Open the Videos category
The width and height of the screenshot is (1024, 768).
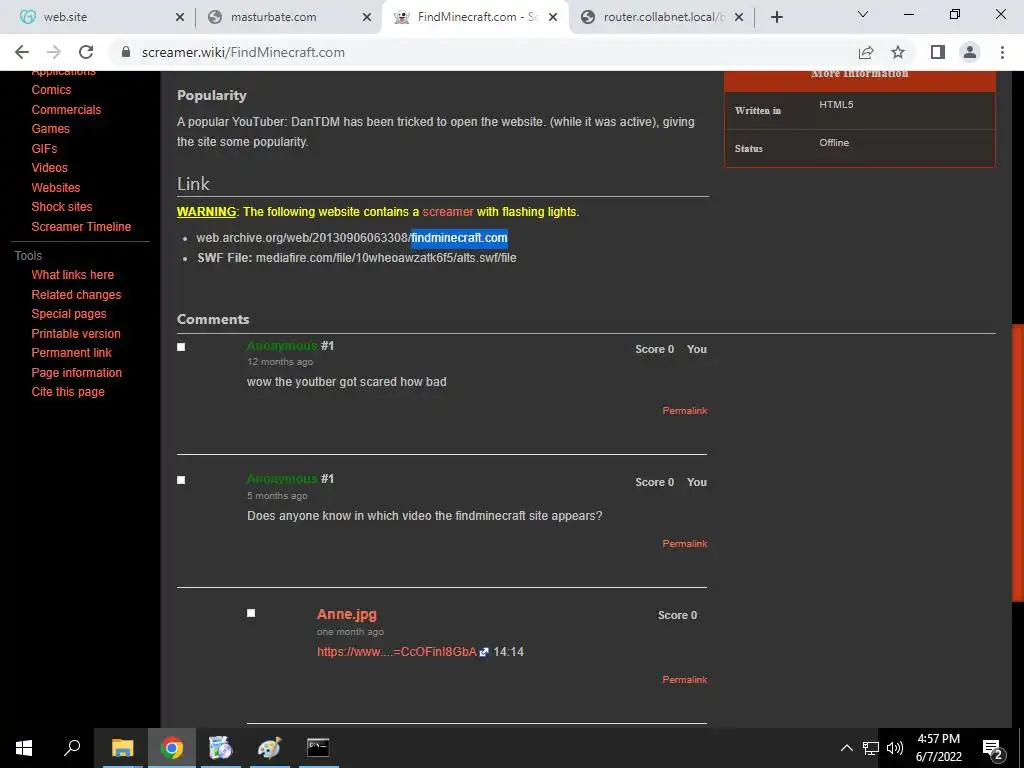point(49,168)
